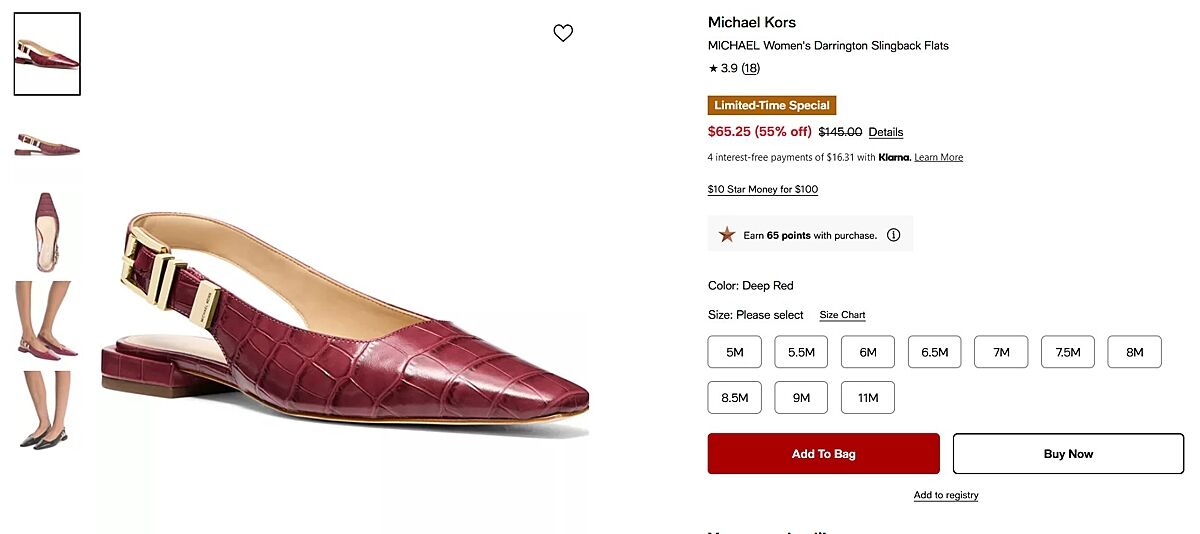Show the top-view shoe thumbnail
Screen dimensions: 1200x534
tap(47, 232)
